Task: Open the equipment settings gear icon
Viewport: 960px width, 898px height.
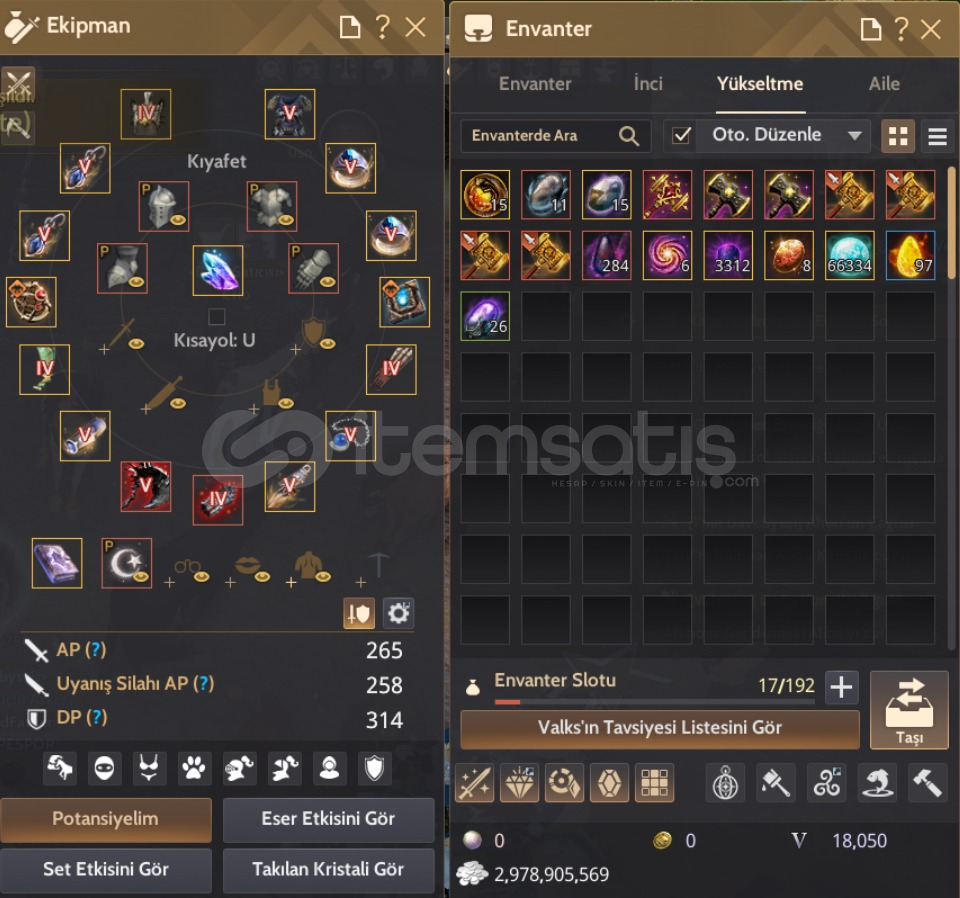Action: (x=398, y=613)
